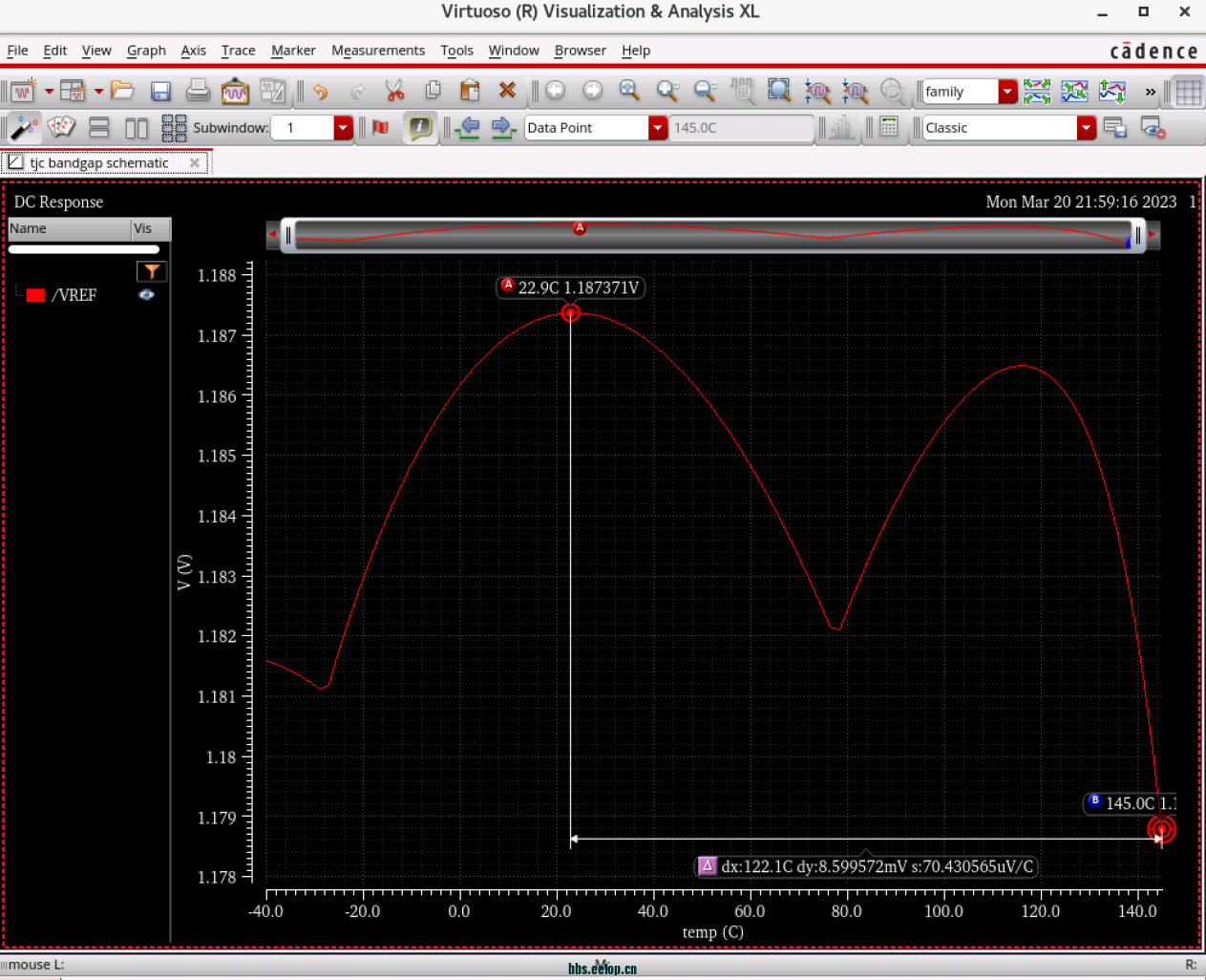Open the Measurements menu
Screen dimensions: 1206x980
(x=378, y=51)
